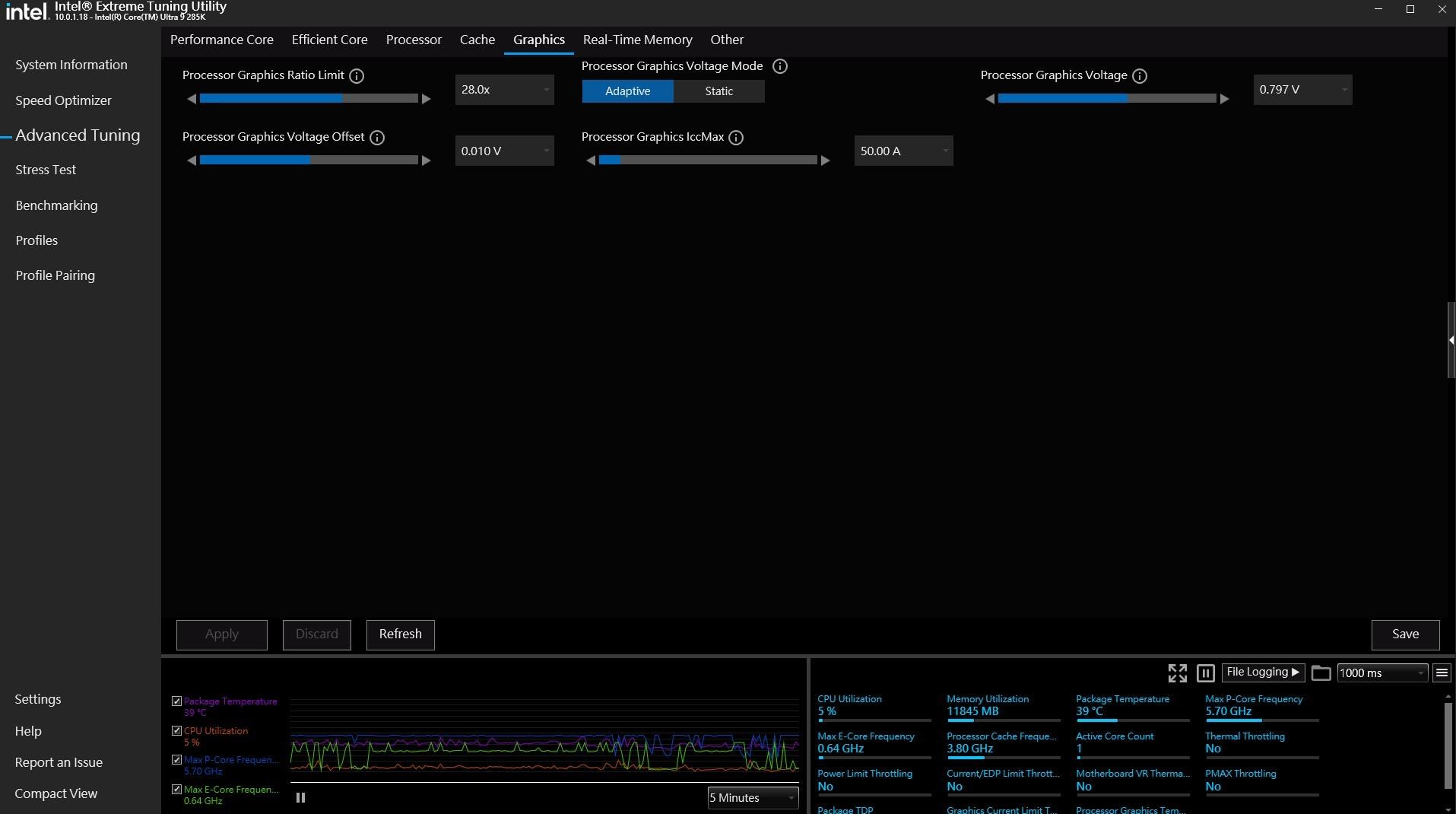Expand the monitoring panel to full view

pos(1177,673)
